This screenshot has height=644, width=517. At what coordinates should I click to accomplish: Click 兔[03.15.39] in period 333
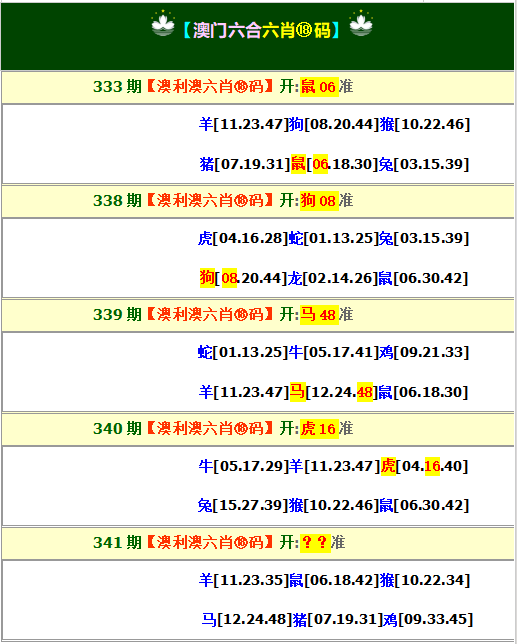click(423, 164)
